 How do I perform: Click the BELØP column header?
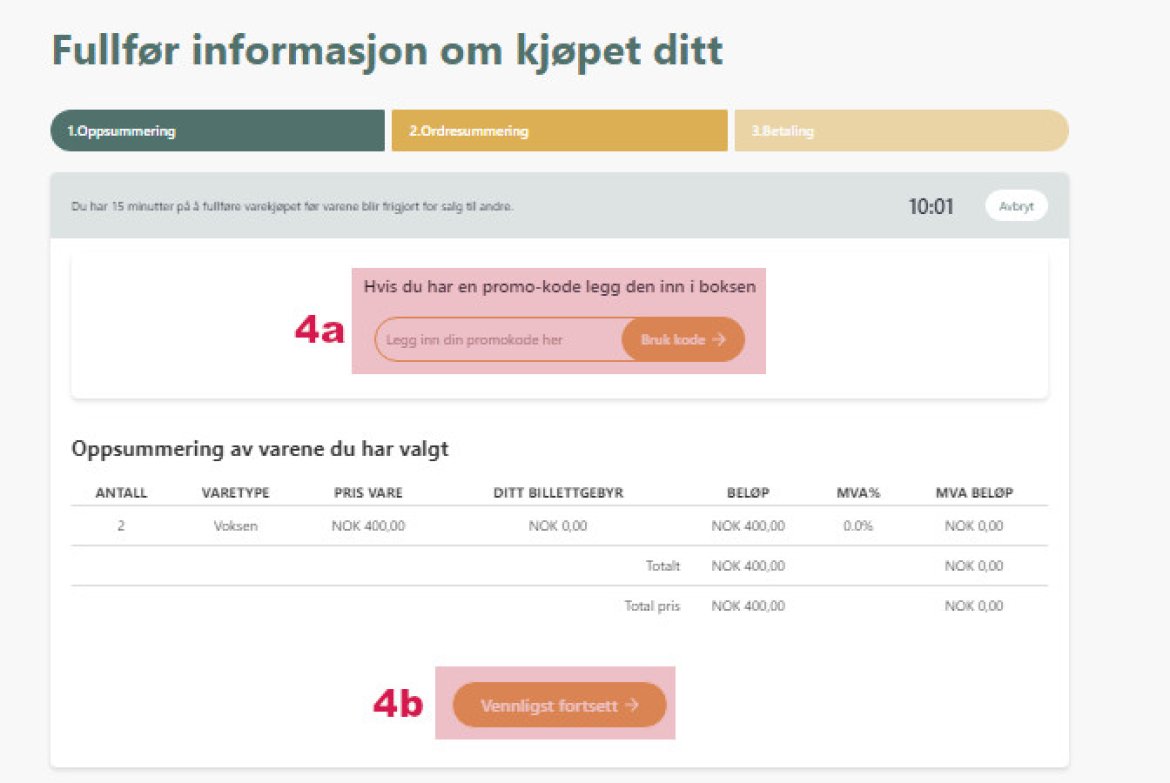coord(748,493)
